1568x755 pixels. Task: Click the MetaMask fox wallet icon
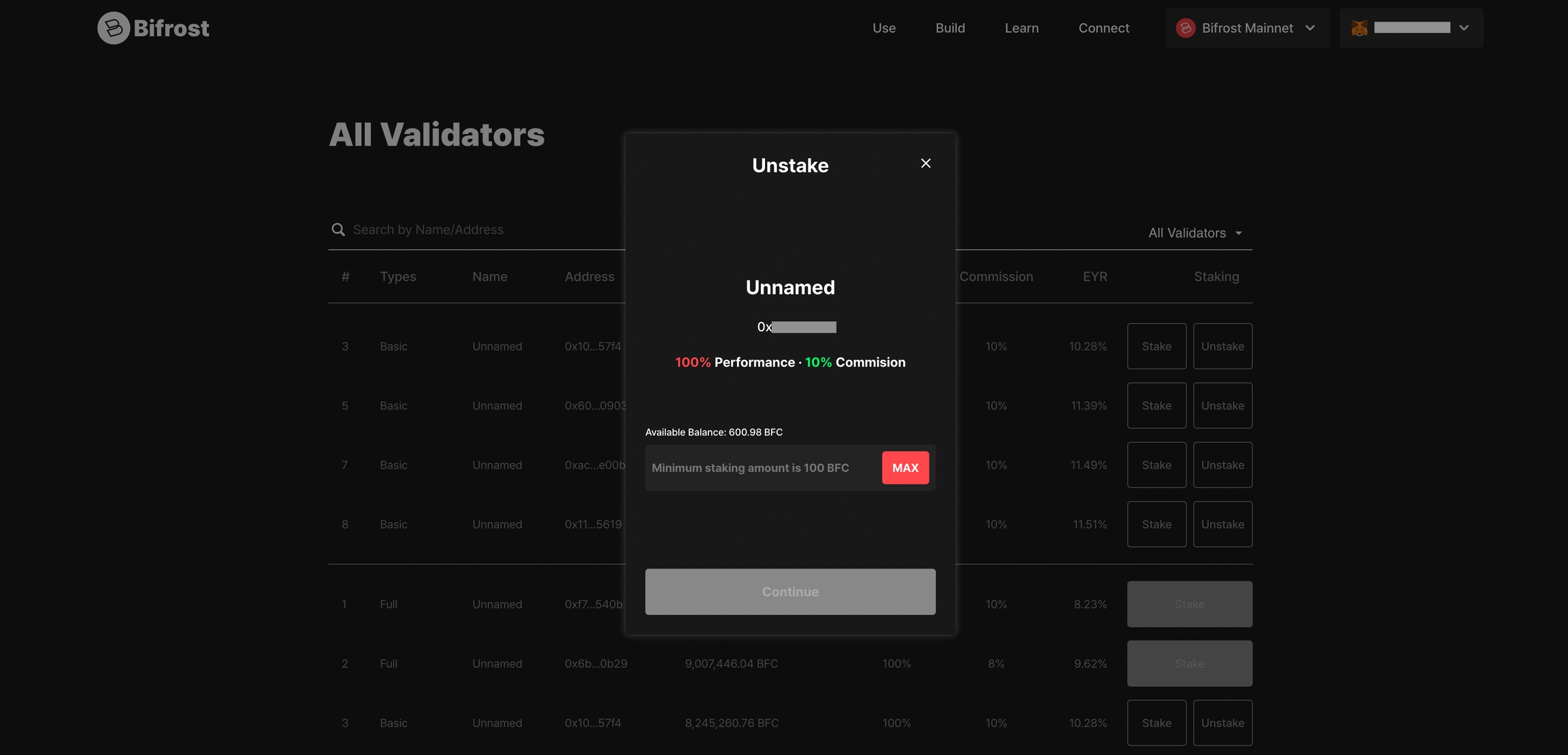(1359, 28)
